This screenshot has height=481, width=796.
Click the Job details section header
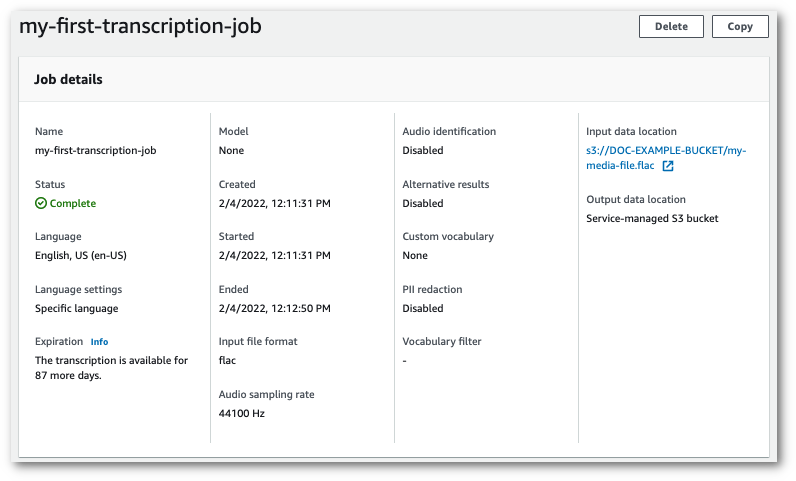point(69,79)
